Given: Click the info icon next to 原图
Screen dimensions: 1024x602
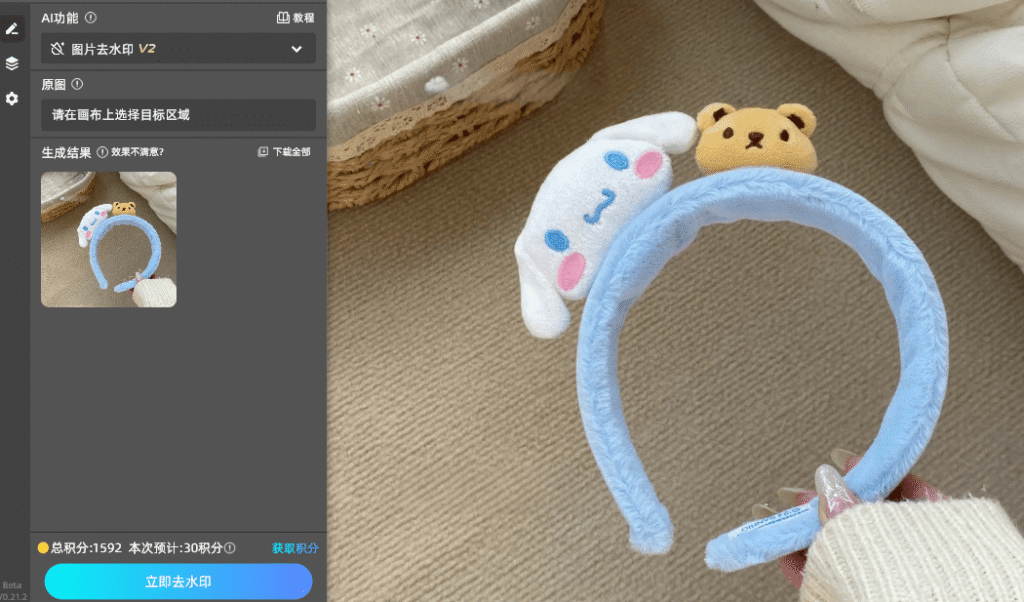Looking at the screenshot, I should click(77, 85).
